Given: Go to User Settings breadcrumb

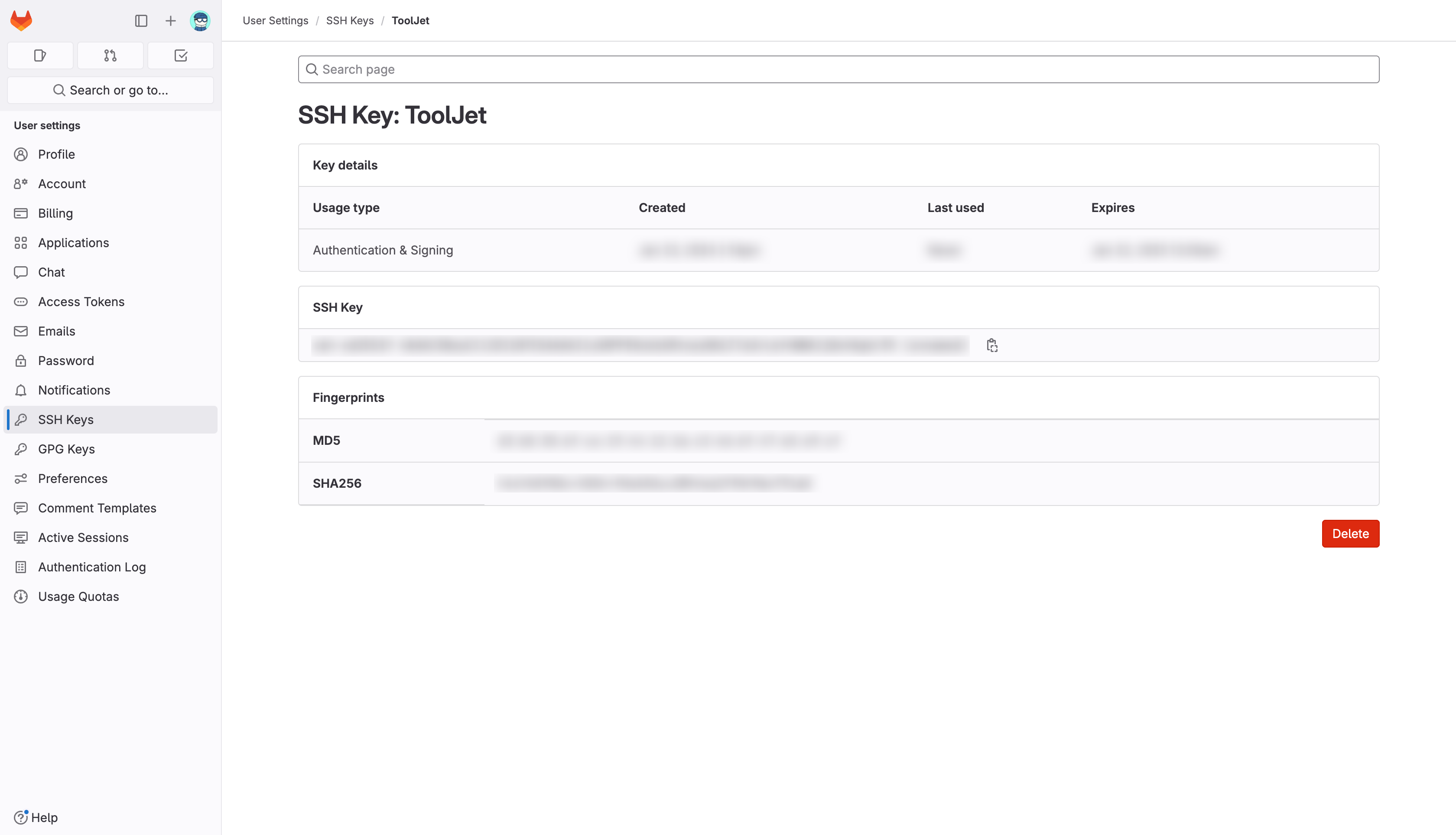Looking at the screenshot, I should (x=275, y=21).
